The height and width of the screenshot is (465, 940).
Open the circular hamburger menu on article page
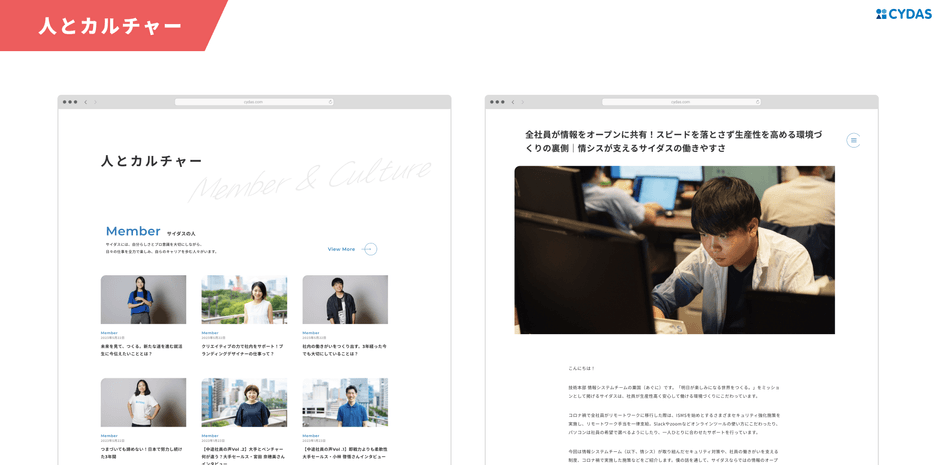(853, 140)
